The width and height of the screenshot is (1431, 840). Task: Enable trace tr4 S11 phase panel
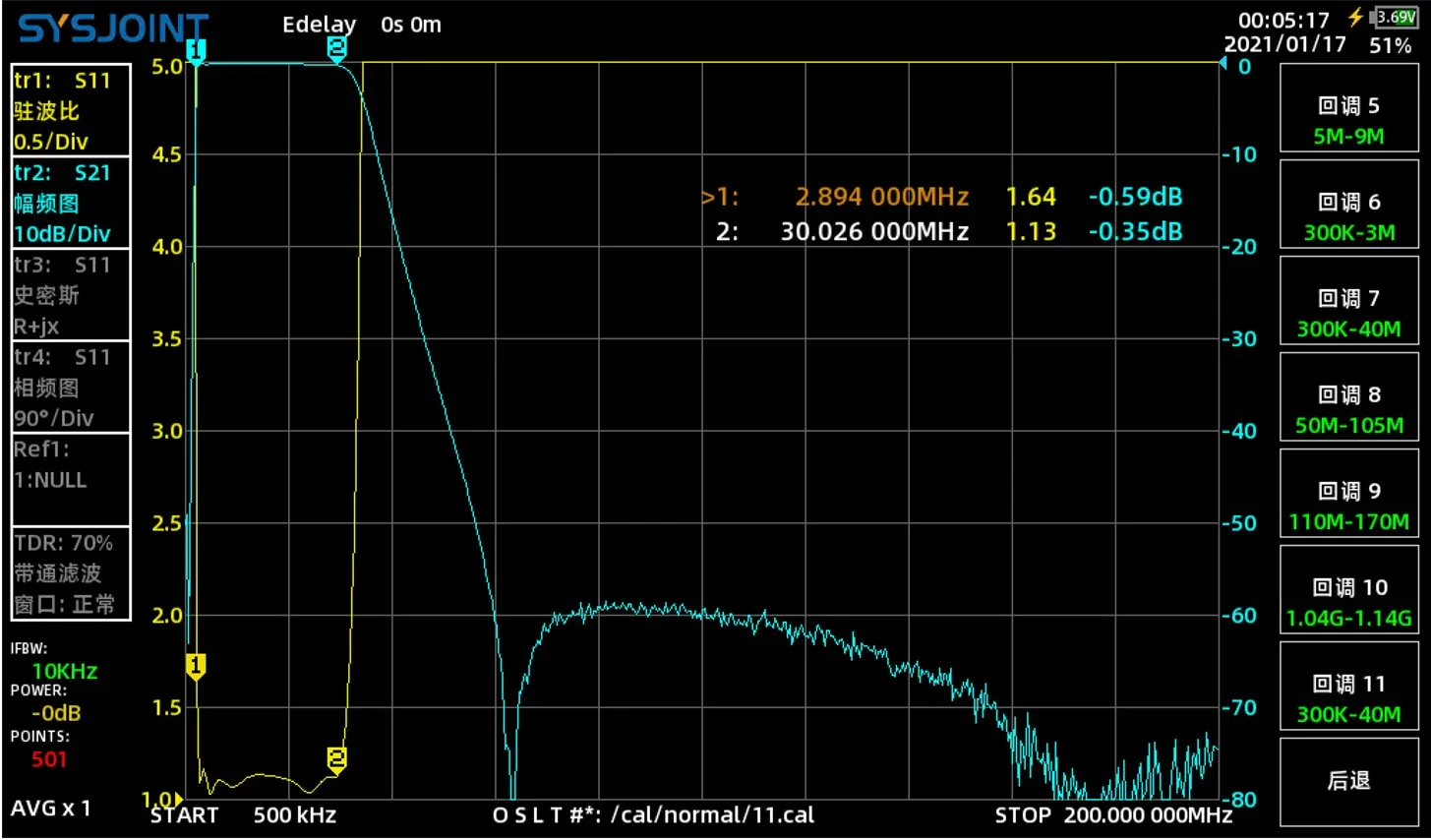click(71, 388)
